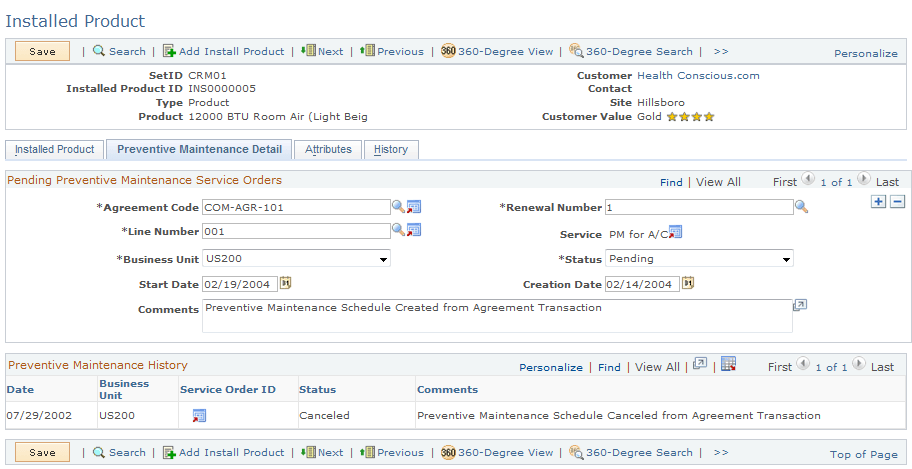912x469 pixels.
Task: Open Health Conscious.com customer link
Action: (x=698, y=75)
